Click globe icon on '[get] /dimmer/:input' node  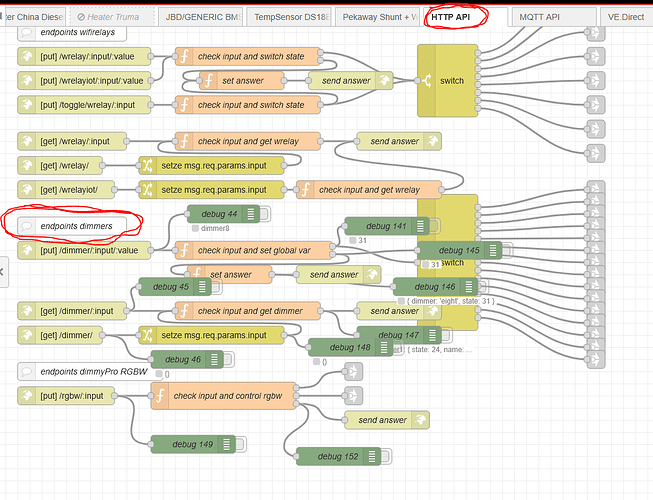pos(28,311)
